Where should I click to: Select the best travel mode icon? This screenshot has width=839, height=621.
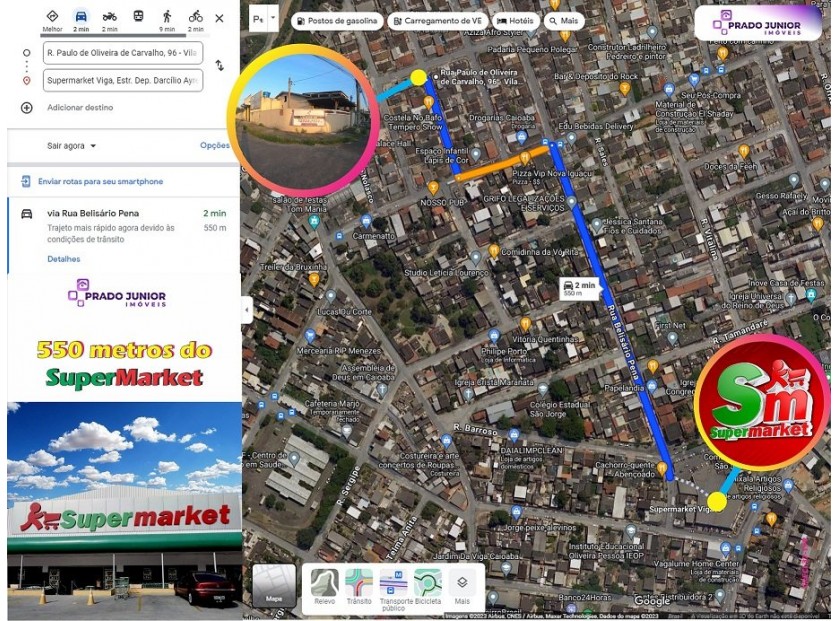[52, 16]
